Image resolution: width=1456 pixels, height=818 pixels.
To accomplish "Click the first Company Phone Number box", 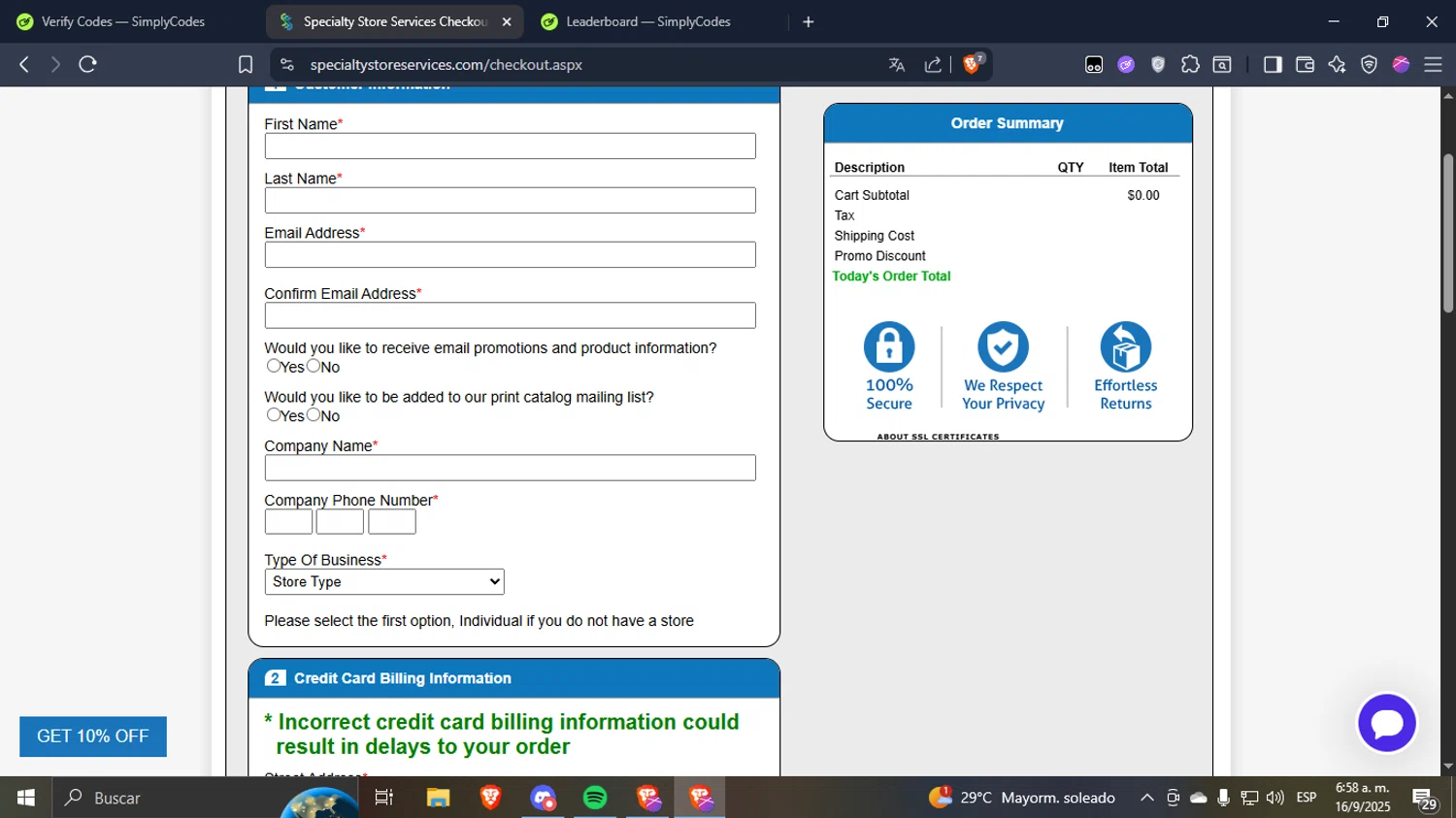I will tap(288, 522).
